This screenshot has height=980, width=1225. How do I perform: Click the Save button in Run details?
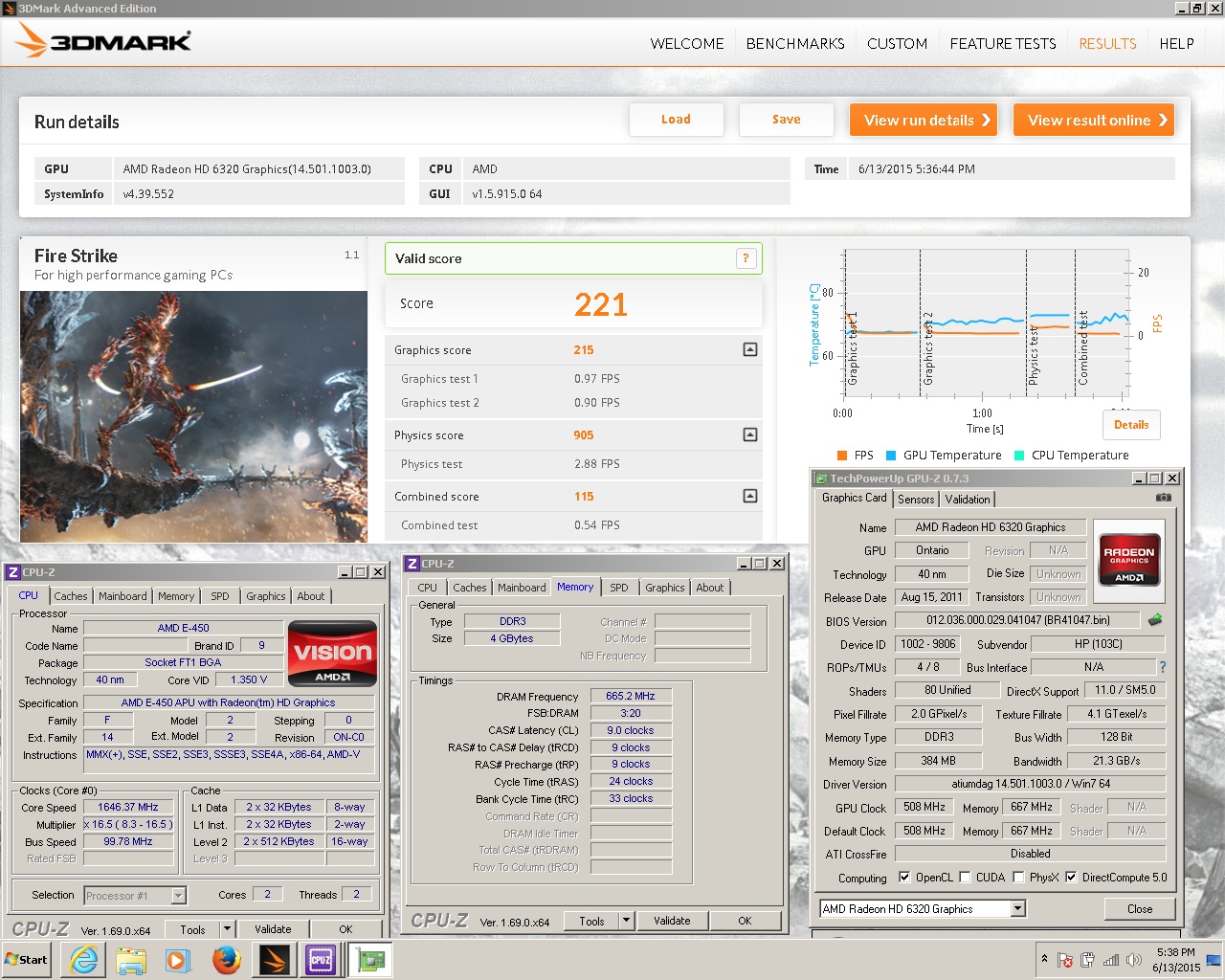point(787,120)
